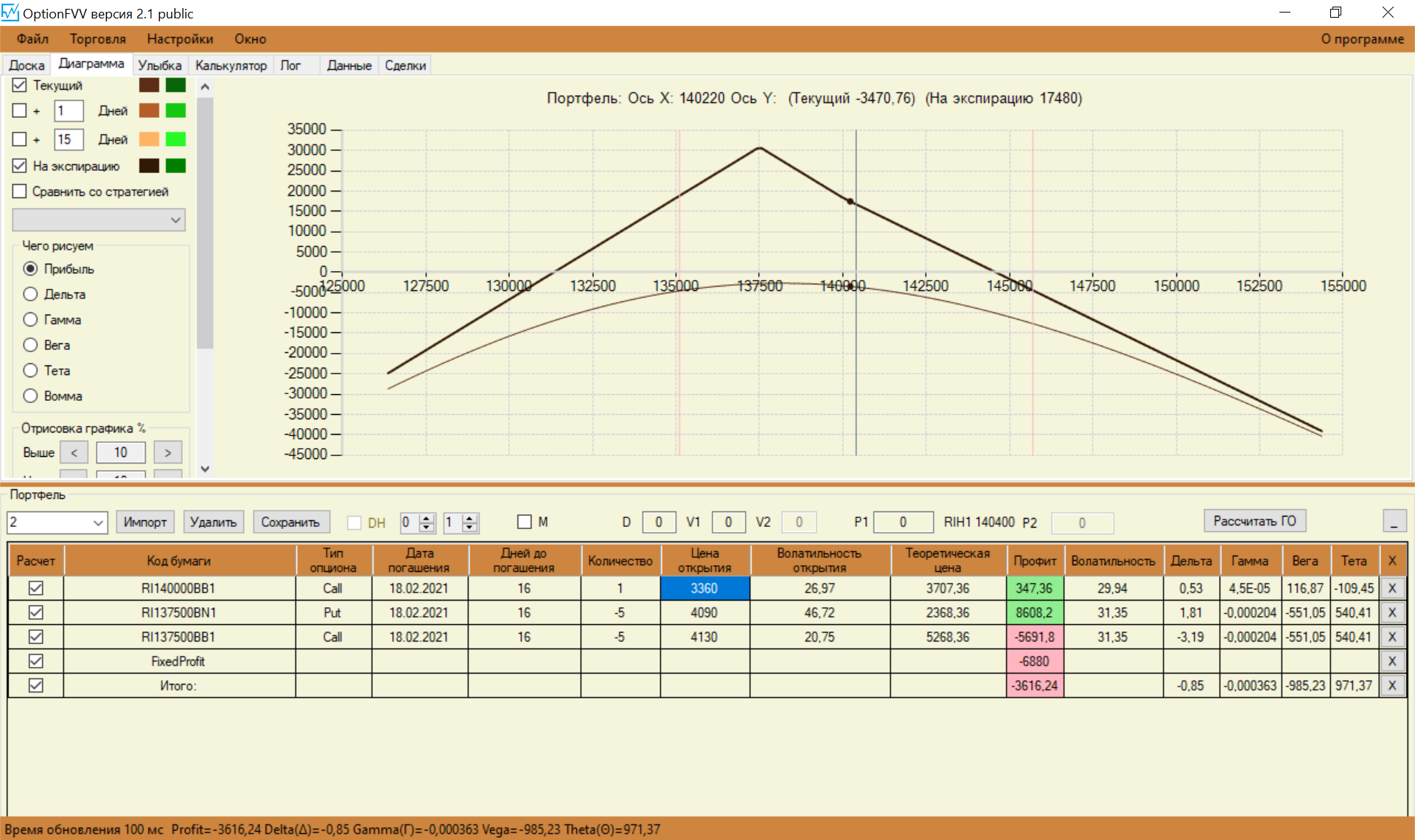Uncheck the Текущий checkbox
Screen dimensions: 1415x840
[x=20, y=85]
